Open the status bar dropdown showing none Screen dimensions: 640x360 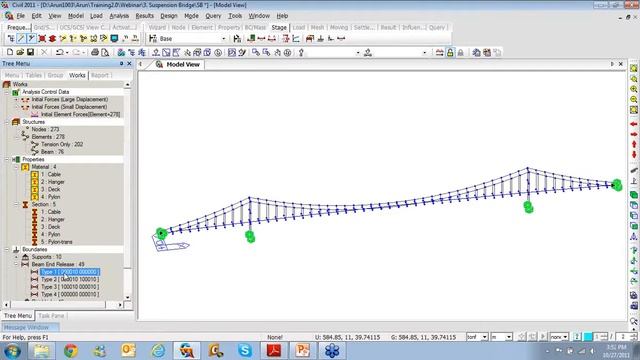point(565,337)
